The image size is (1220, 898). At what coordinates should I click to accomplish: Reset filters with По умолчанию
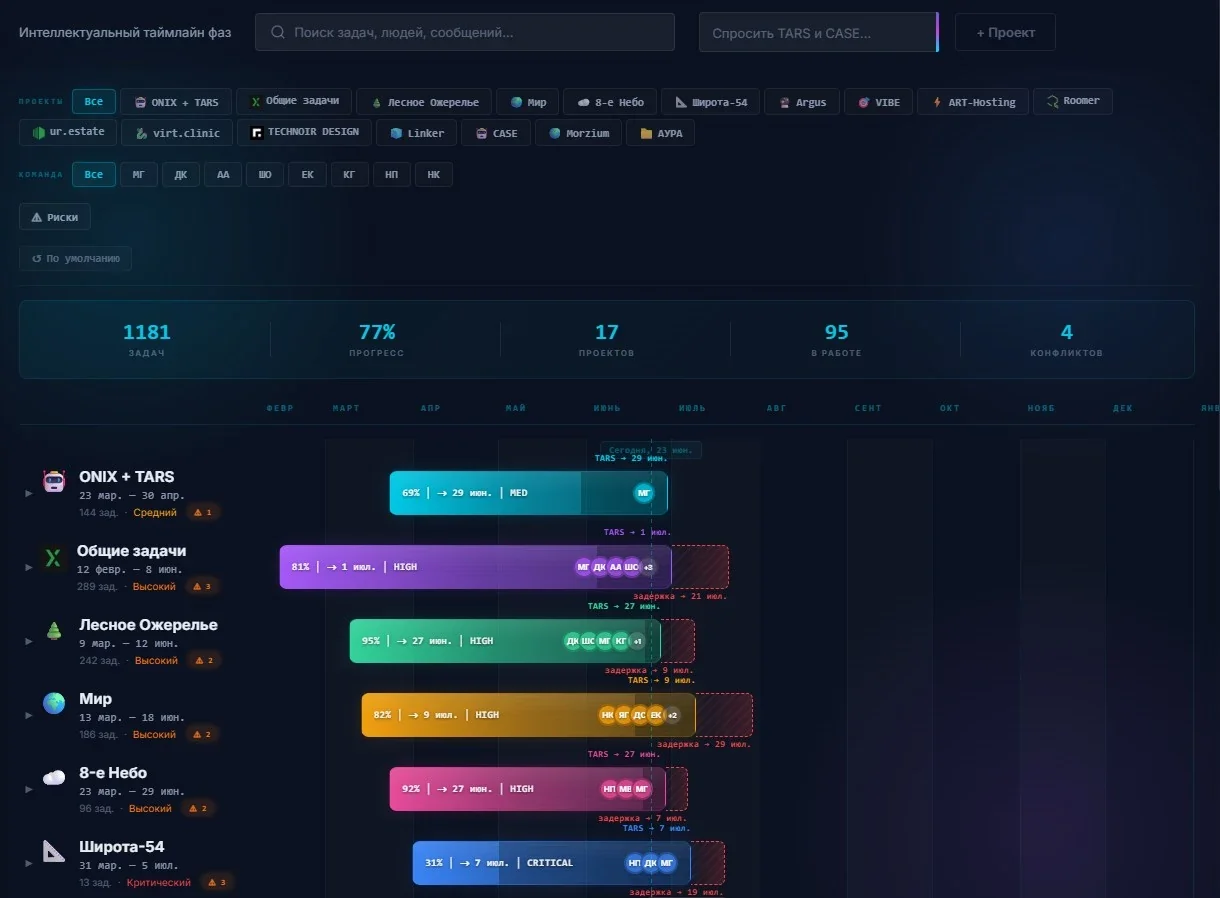pos(75,258)
